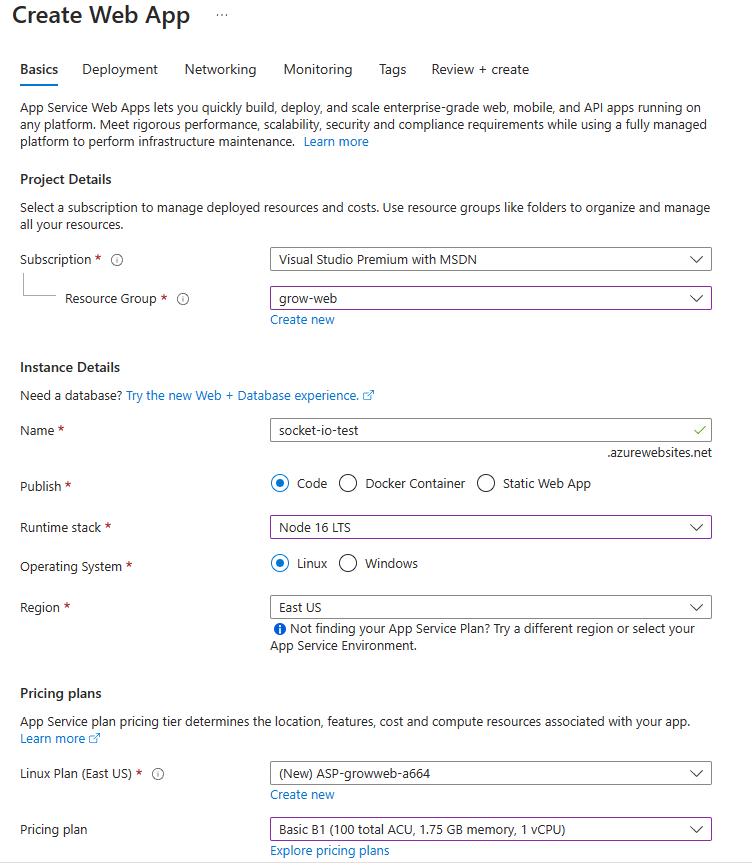Expand the Pricing plan dropdown
The width and height of the screenshot is (752, 867).
(x=490, y=829)
